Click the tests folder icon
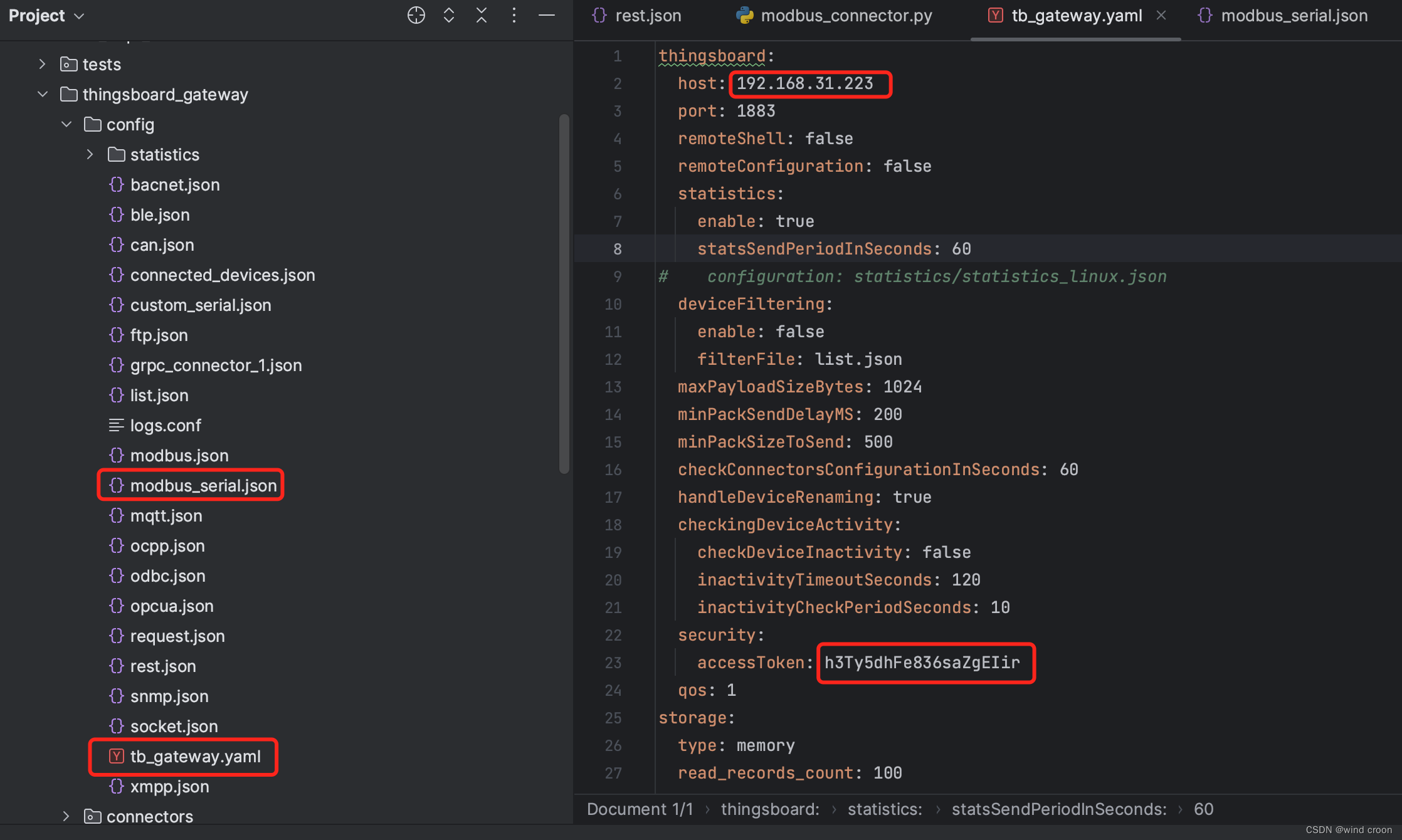The height and width of the screenshot is (840, 1402). point(68,64)
